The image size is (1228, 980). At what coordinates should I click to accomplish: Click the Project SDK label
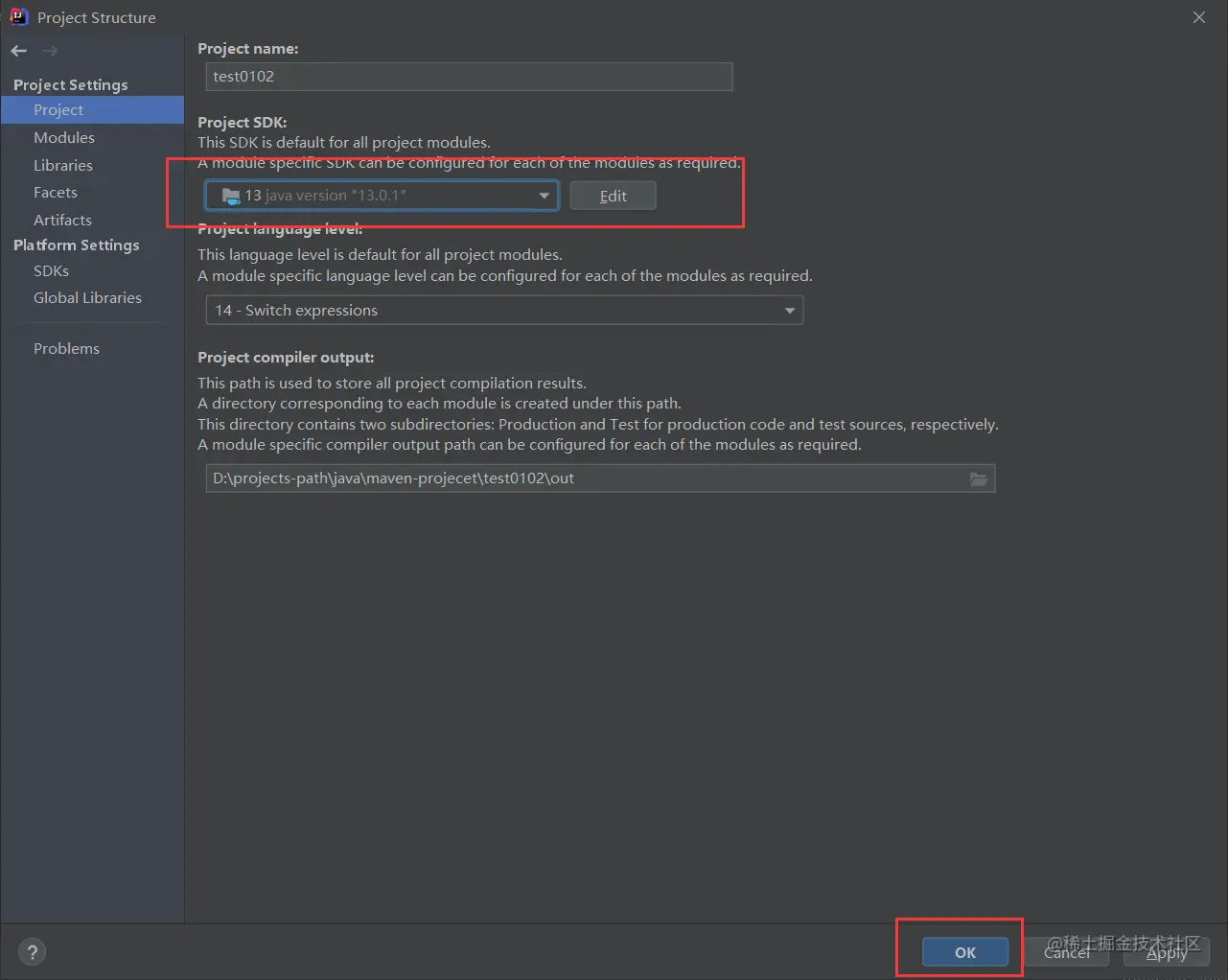tap(243, 123)
